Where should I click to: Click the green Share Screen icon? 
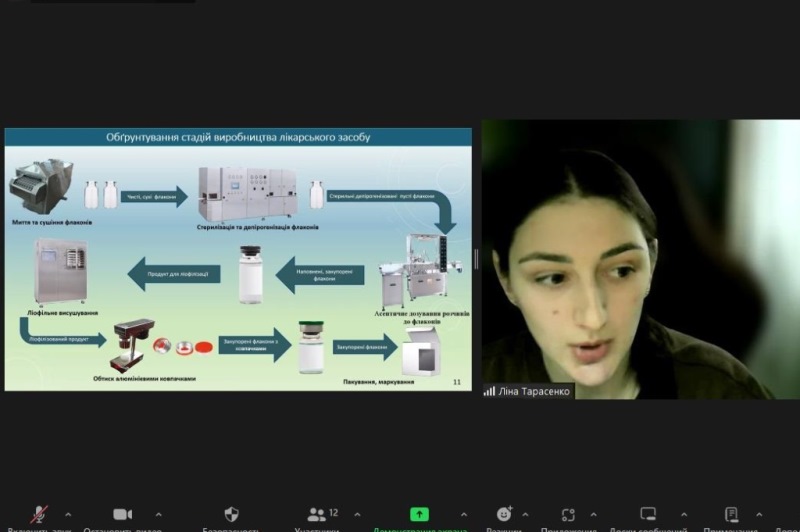tap(419, 514)
